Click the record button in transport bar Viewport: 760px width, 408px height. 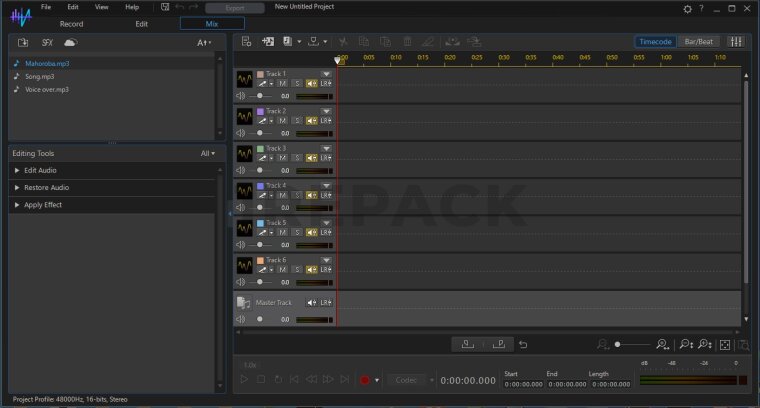click(365, 380)
